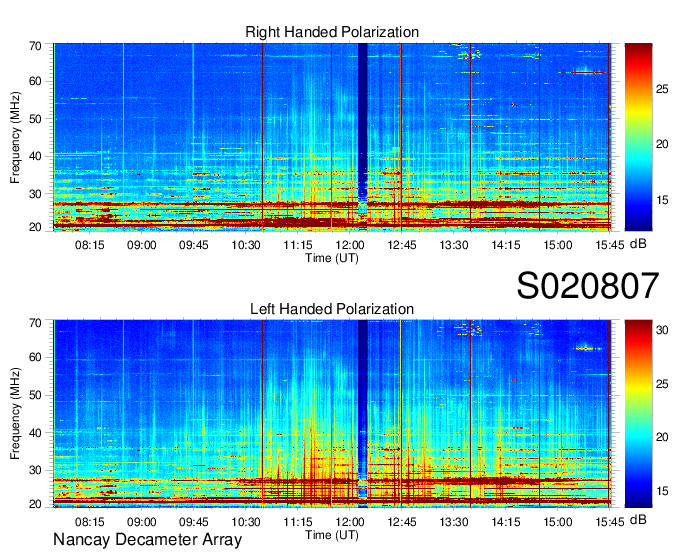Click the top plot's color scale bar
This screenshot has width=680, height=552.
tap(638, 137)
